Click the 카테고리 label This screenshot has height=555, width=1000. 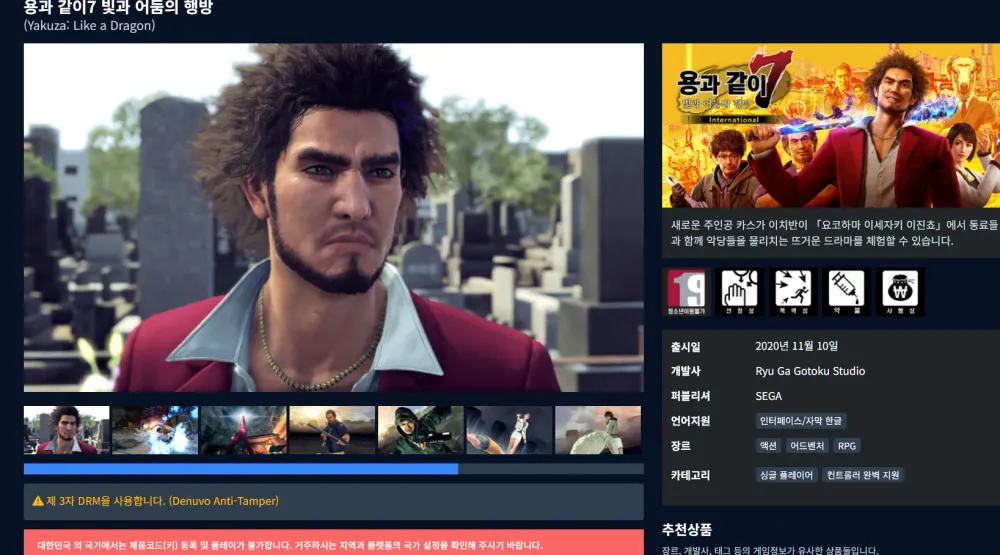pos(691,475)
